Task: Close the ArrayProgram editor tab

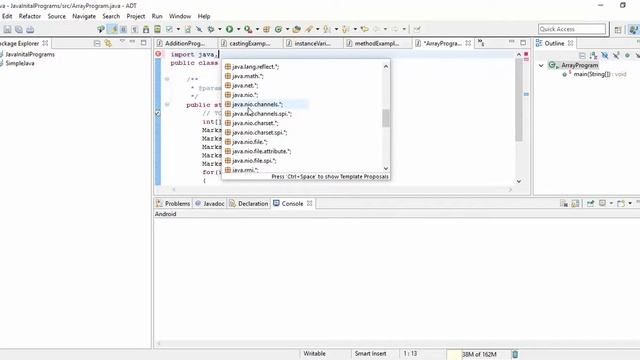Action: point(468,43)
